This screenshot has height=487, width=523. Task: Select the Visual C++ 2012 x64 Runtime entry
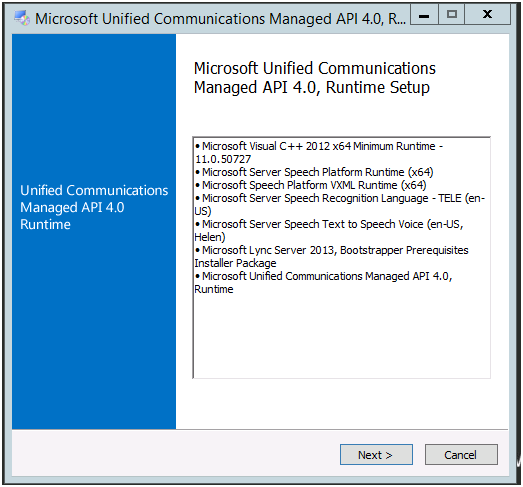[x=319, y=152]
